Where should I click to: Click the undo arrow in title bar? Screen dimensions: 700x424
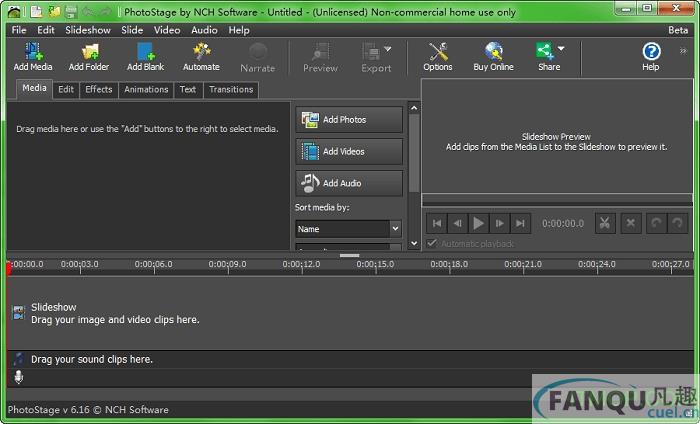point(88,11)
